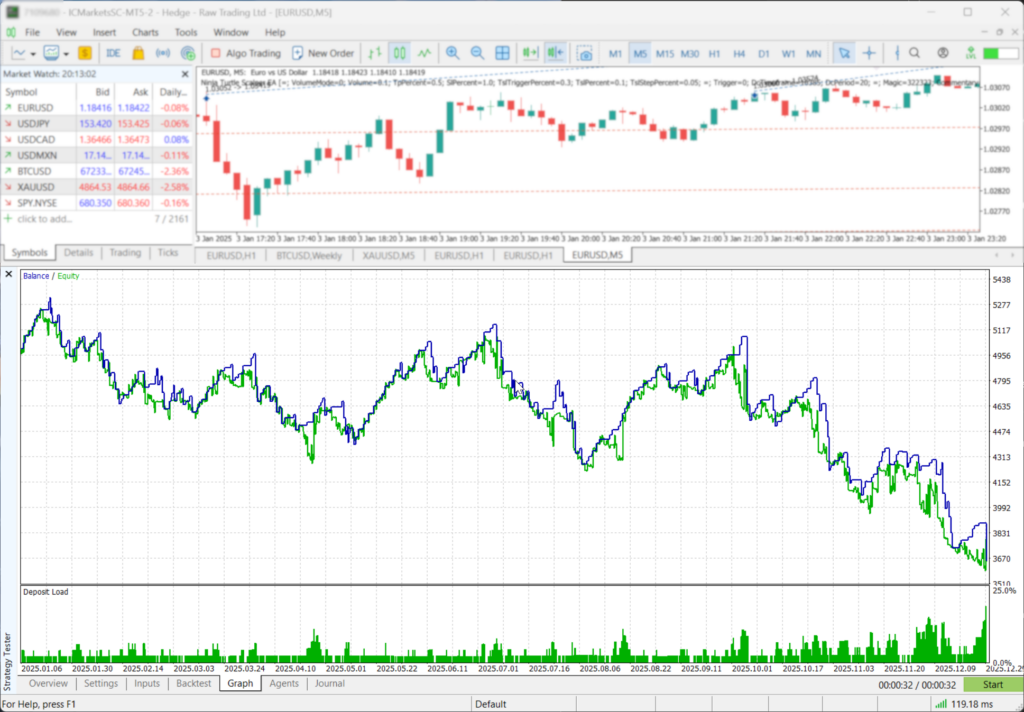Viewport: 1024px width, 712px height.
Task: Click the Zoom out magnifier icon
Action: [477, 53]
